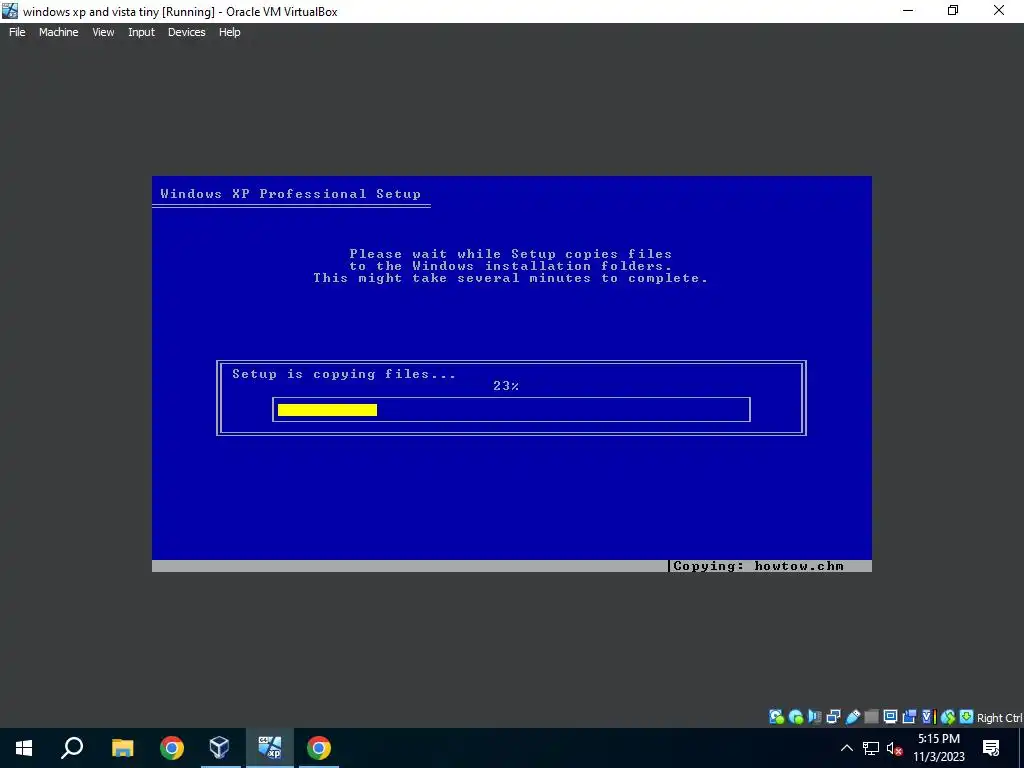
Task: Click the running XP virtual machine taskbar icon
Action: pos(270,748)
